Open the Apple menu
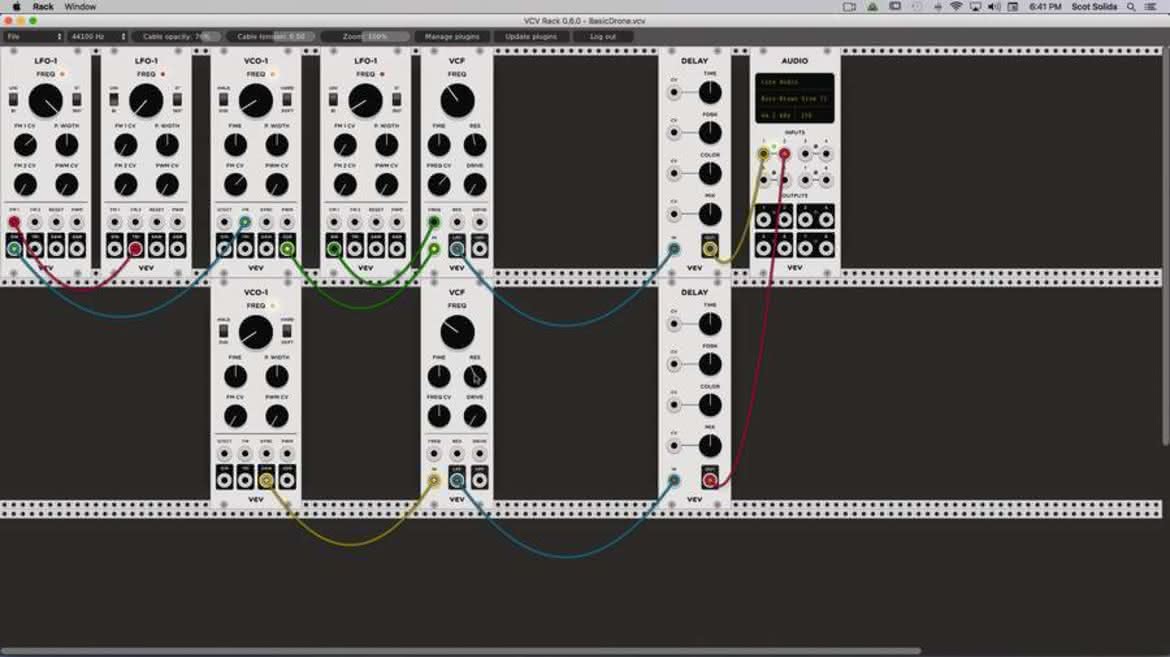Image resolution: width=1170 pixels, height=657 pixels. 16,7
